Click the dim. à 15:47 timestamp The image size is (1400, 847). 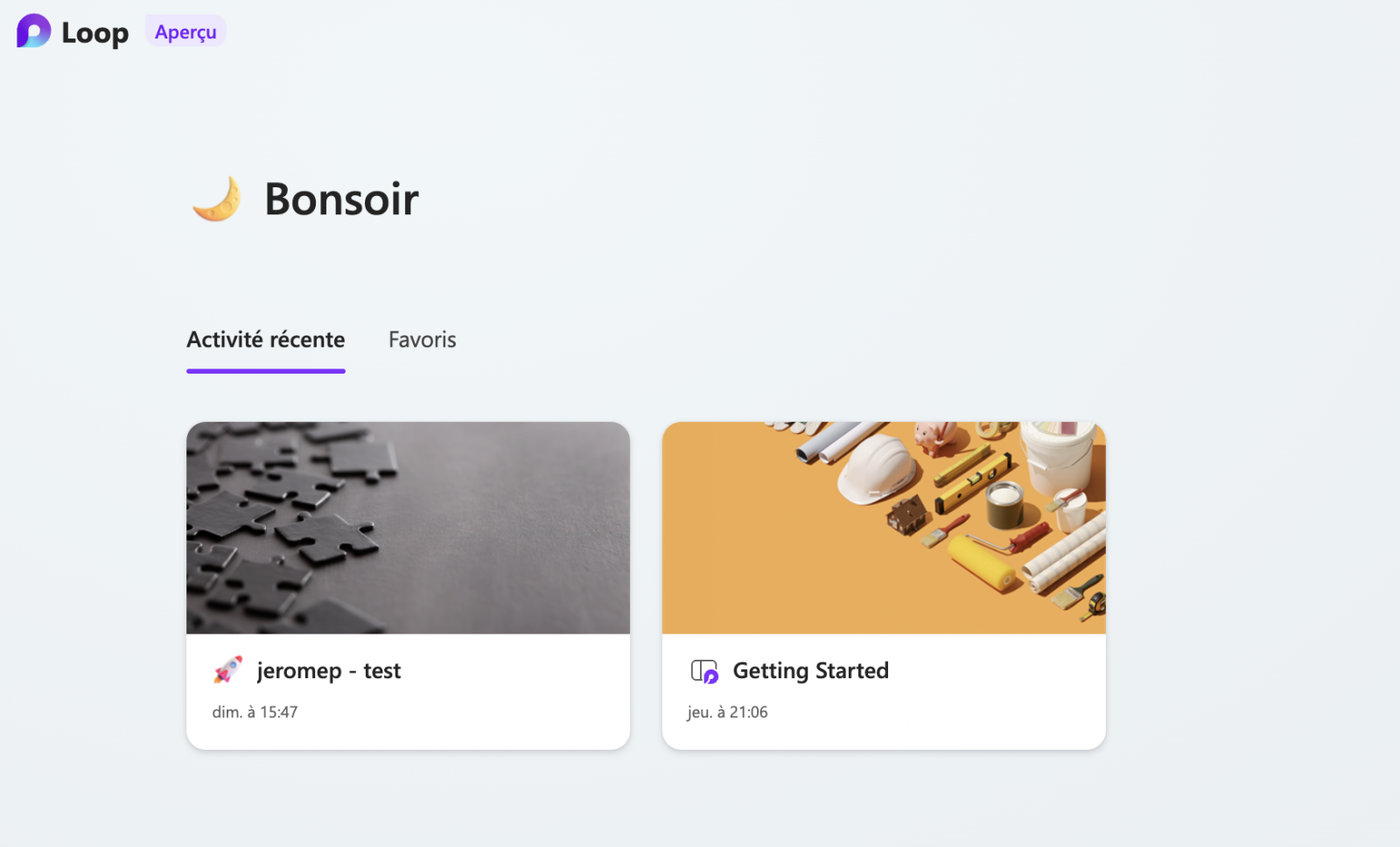click(255, 712)
